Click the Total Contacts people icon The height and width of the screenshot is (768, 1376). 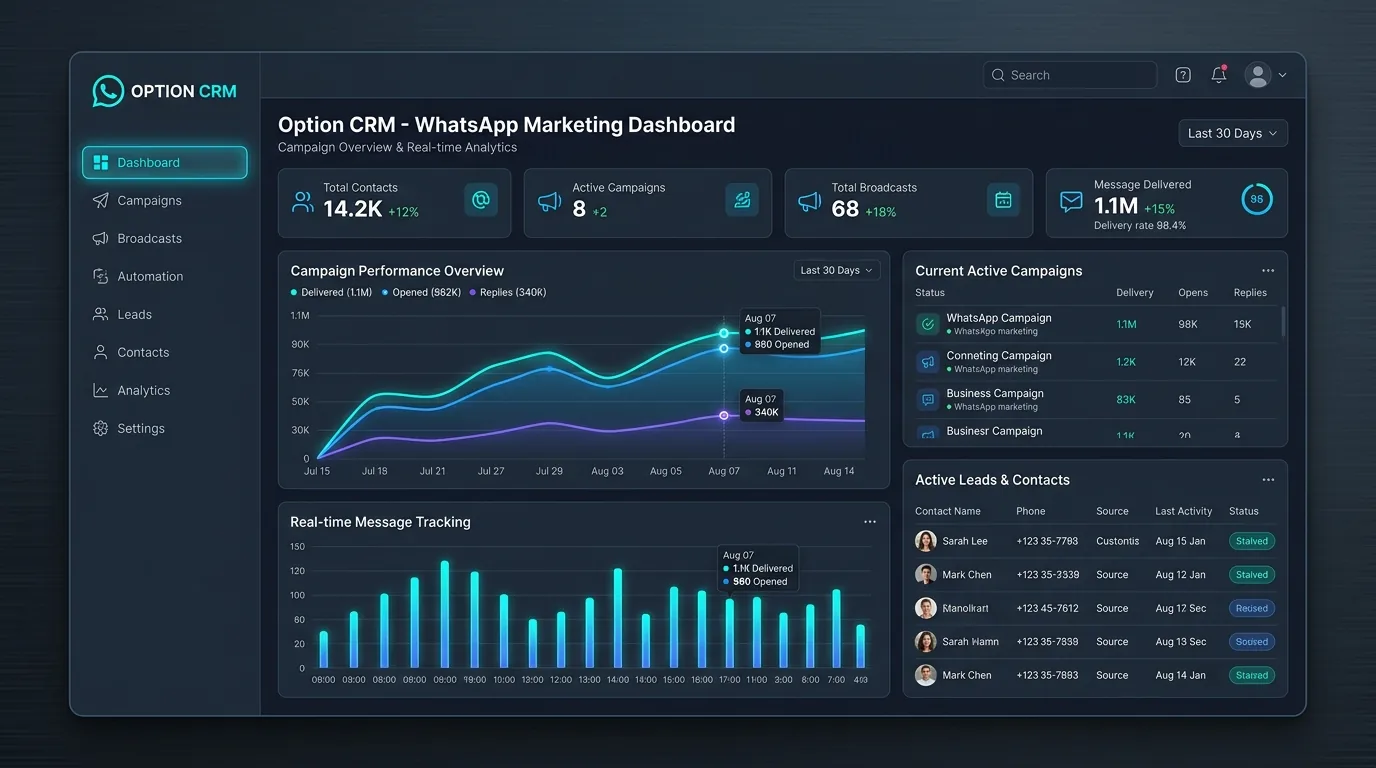[x=302, y=202]
